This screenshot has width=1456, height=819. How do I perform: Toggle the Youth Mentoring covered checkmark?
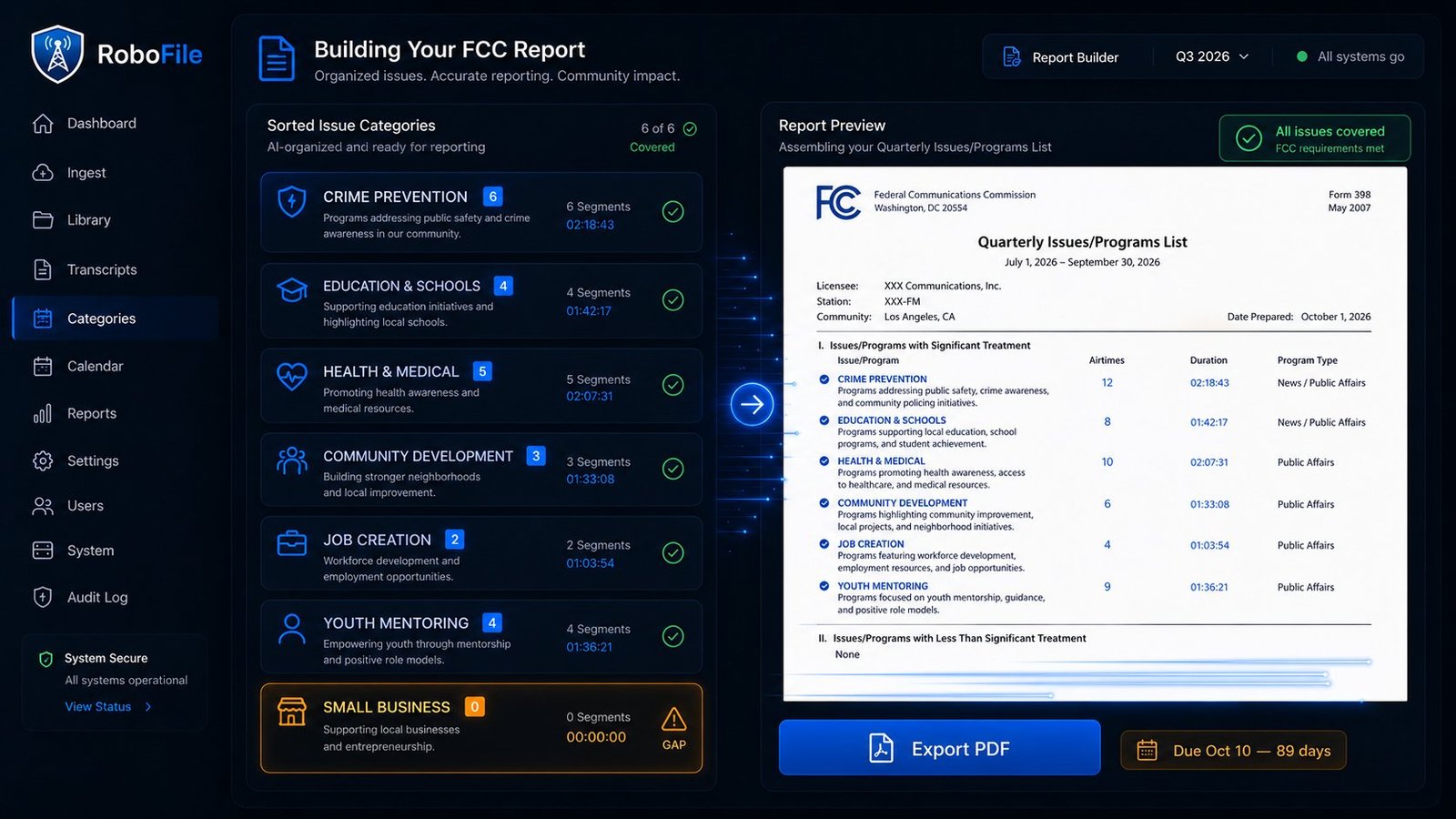pos(673,636)
